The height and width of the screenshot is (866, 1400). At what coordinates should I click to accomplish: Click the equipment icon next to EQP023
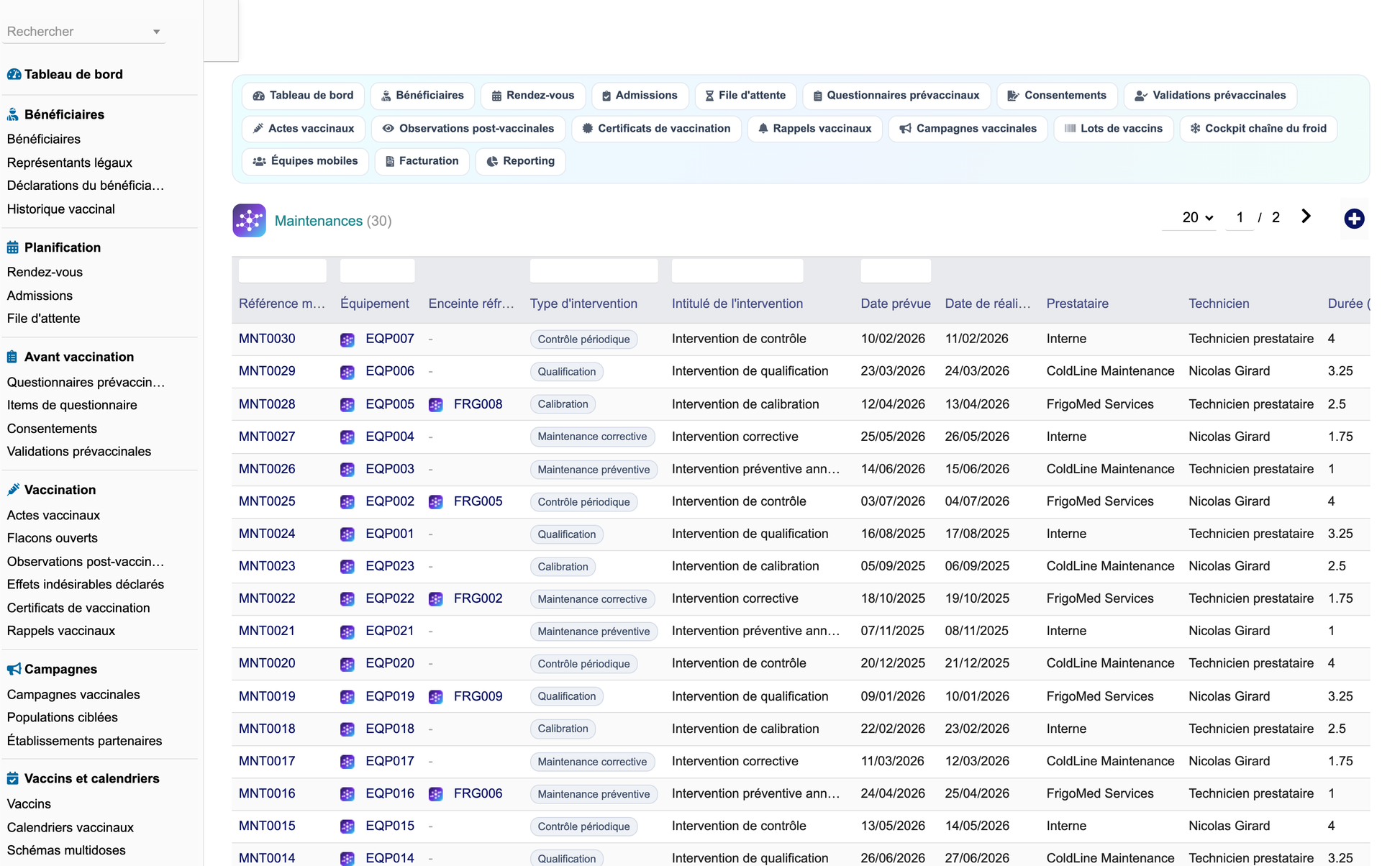click(347, 567)
